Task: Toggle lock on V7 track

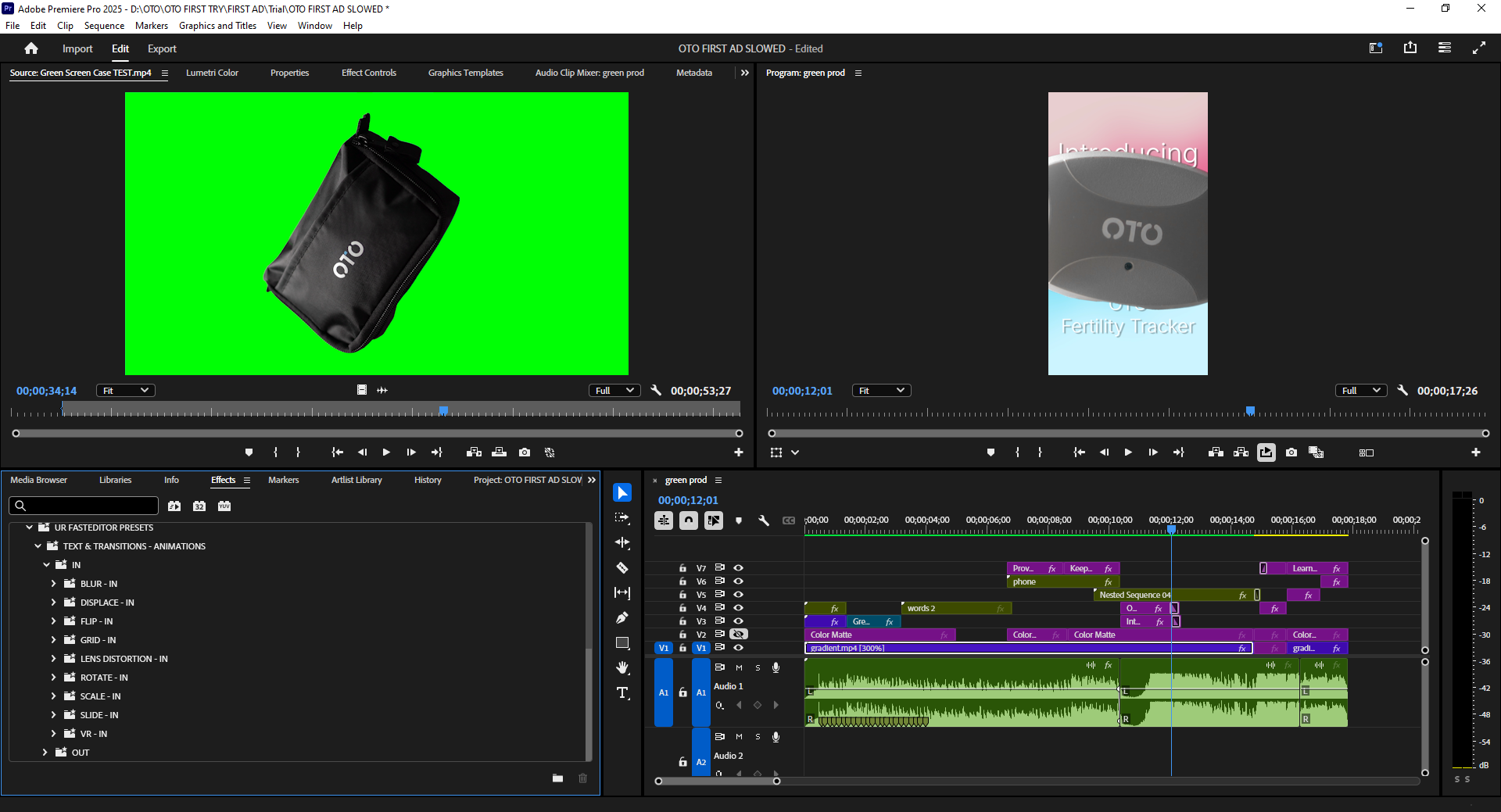Action: [682, 568]
